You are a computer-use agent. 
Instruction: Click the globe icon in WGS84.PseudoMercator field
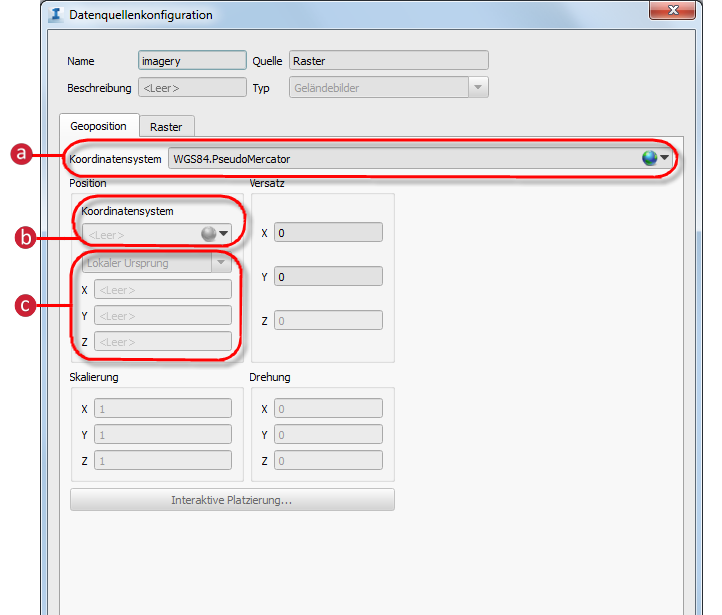tap(649, 158)
